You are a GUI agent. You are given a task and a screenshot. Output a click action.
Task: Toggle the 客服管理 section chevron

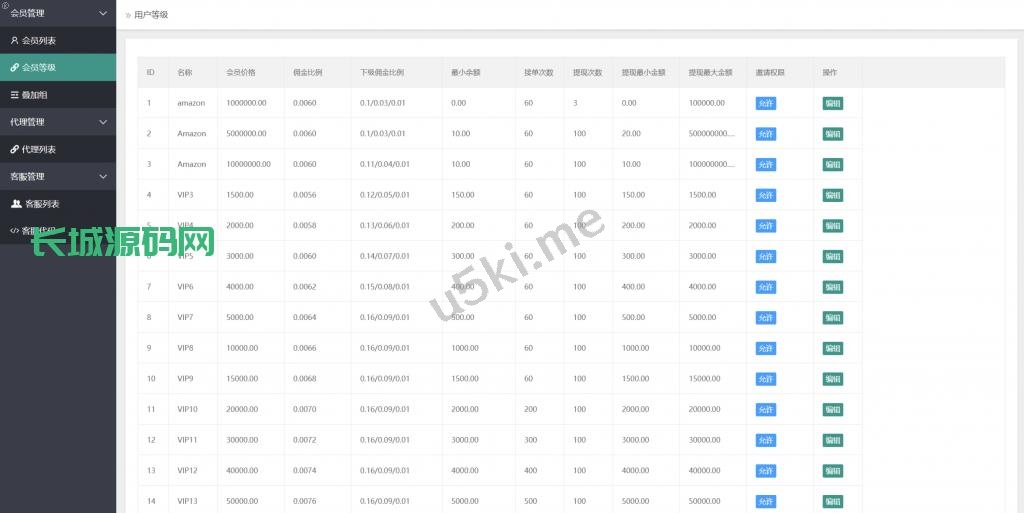(103, 177)
